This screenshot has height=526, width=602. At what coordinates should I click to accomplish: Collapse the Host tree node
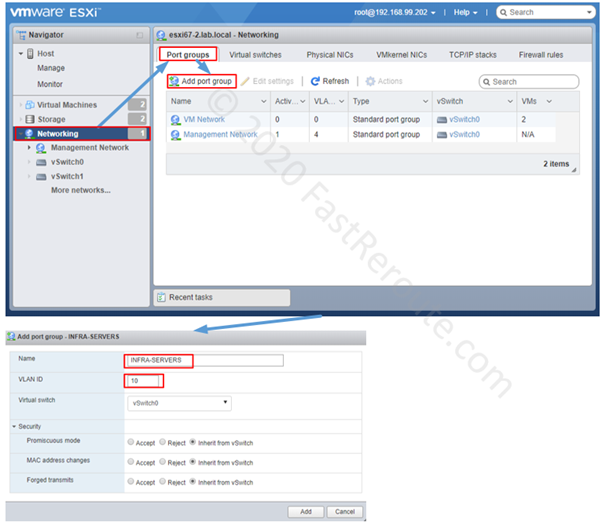(x=21, y=54)
